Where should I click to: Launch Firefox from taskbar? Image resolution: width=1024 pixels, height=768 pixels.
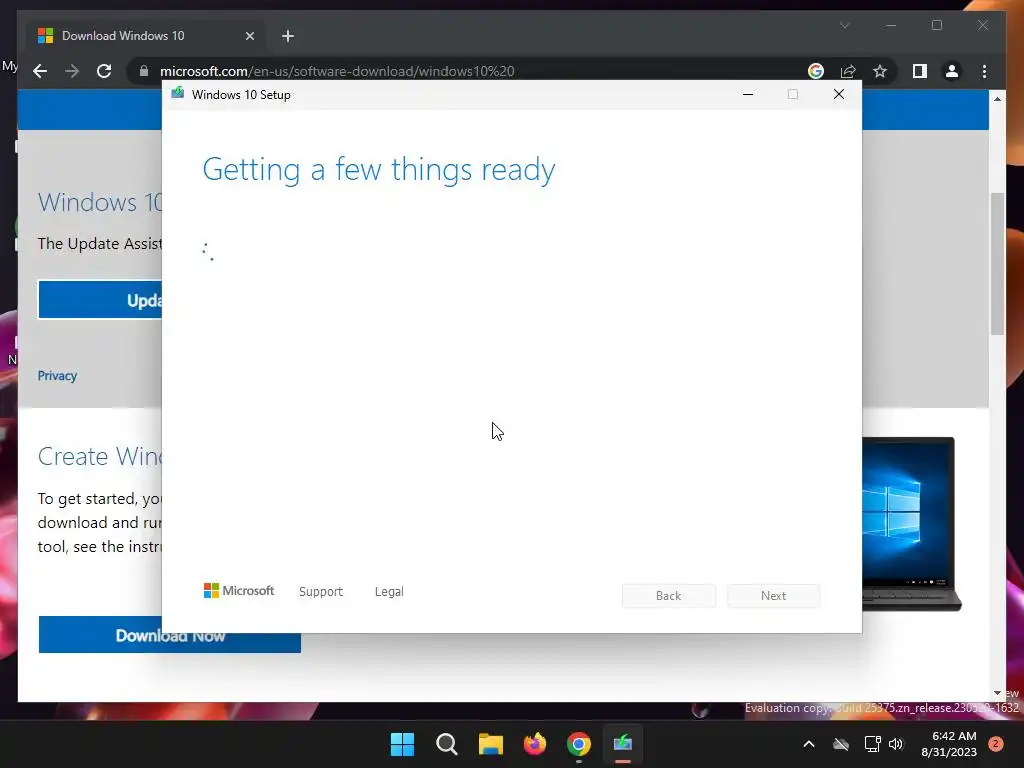(x=535, y=744)
